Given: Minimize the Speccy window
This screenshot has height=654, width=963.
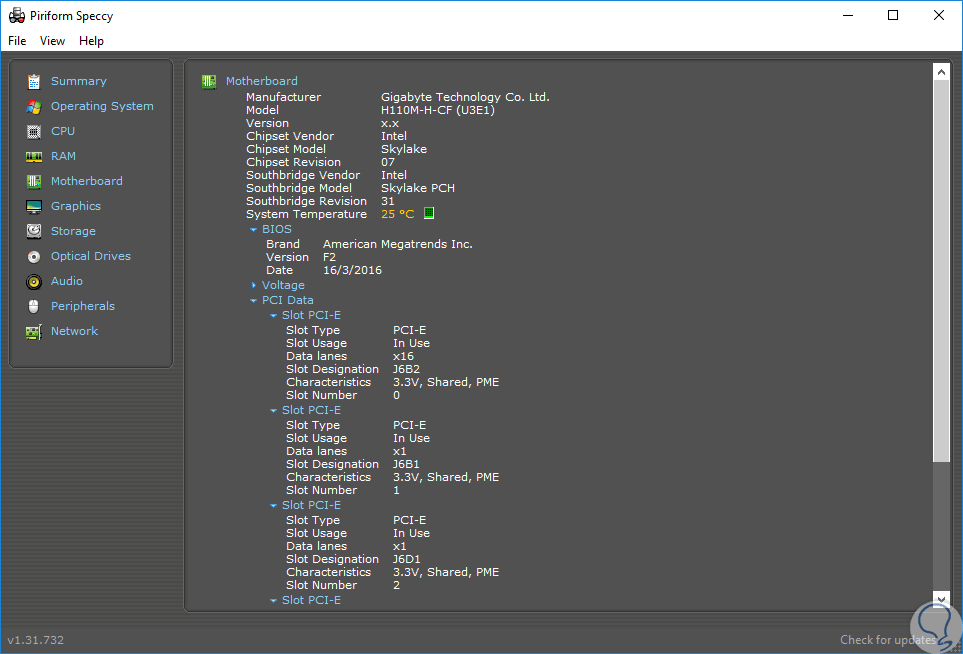Looking at the screenshot, I should 848,15.
